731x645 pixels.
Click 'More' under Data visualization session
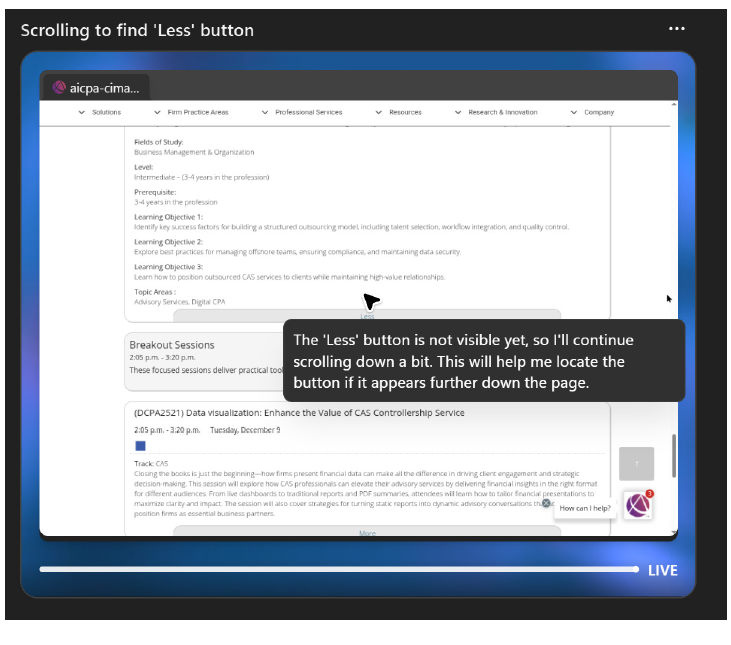coord(367,533)
